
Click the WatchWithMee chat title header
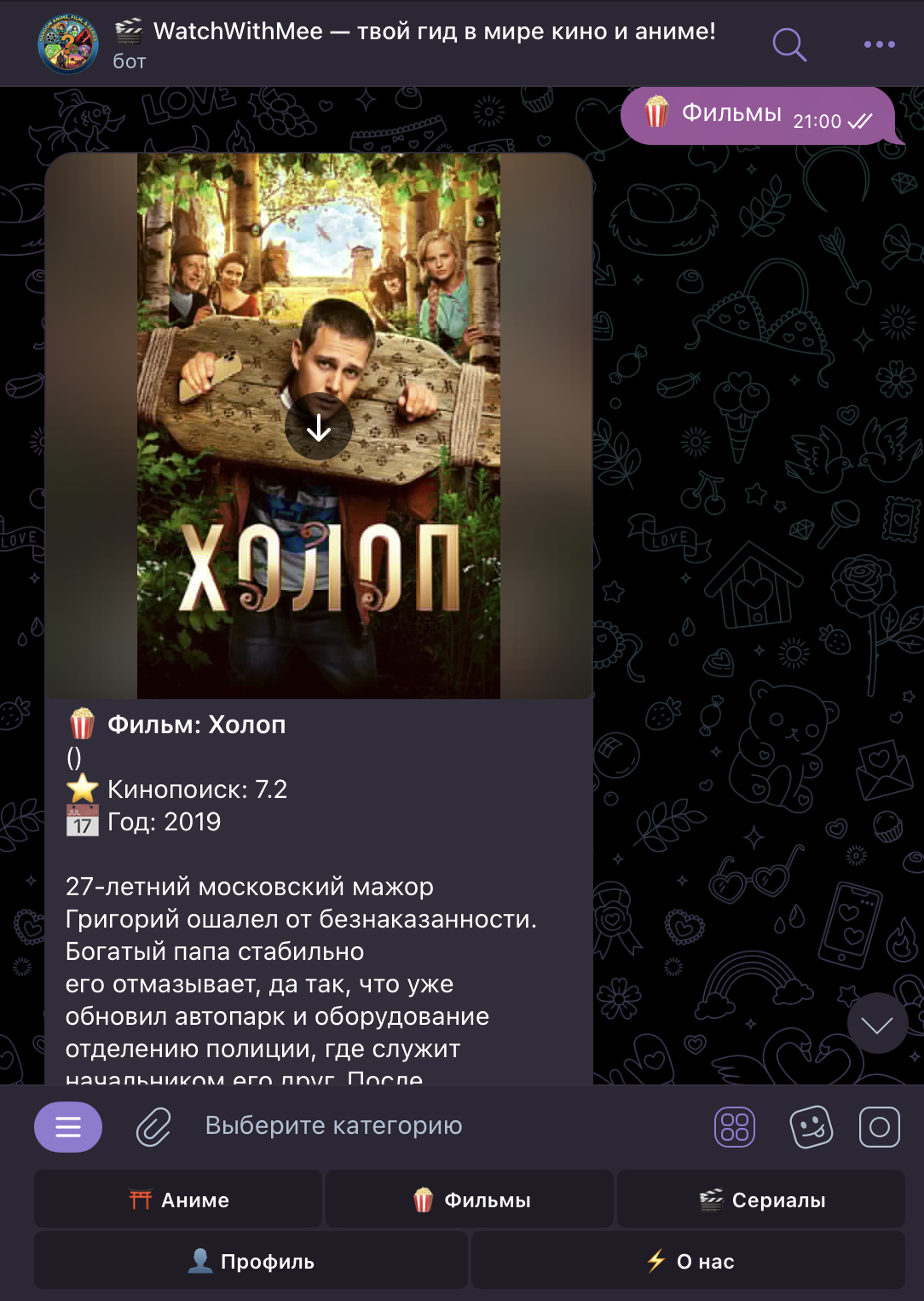click(x=414, y=32)
